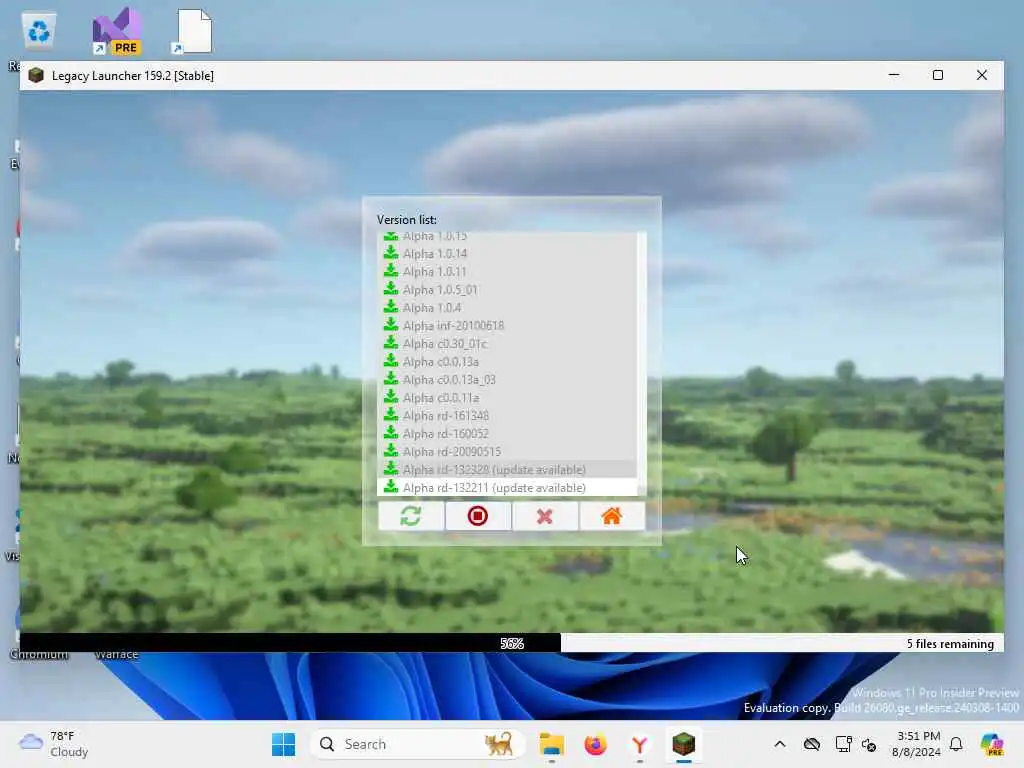Screen dimensions: 1024x768
Task: Select Alpha c0.0.13a version entry
Action: pyautogui.click(x=507, y=362)
